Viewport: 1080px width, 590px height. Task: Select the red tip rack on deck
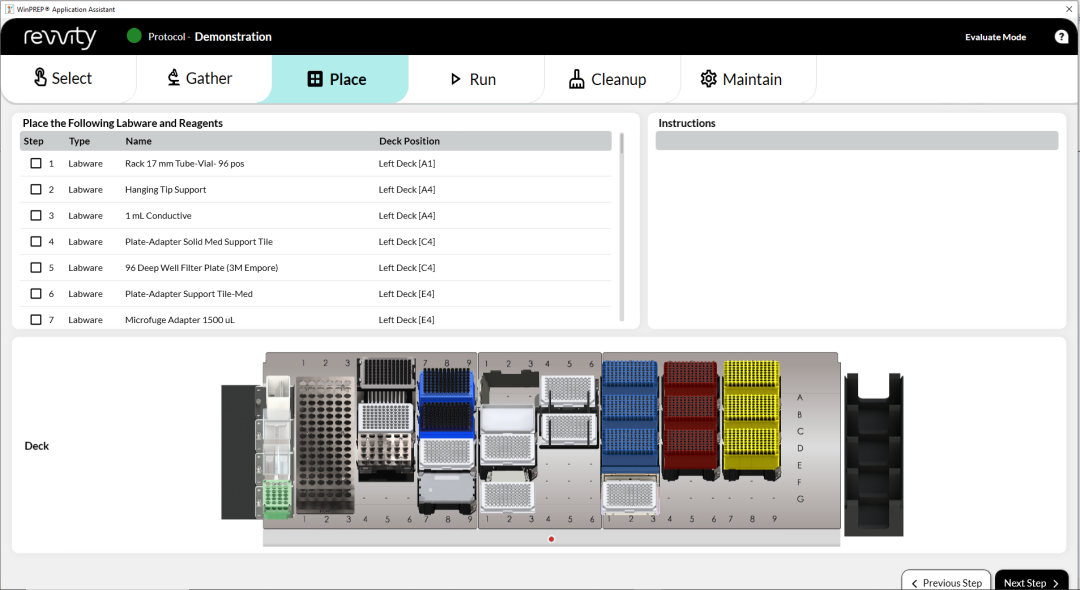tap(690, 415)
